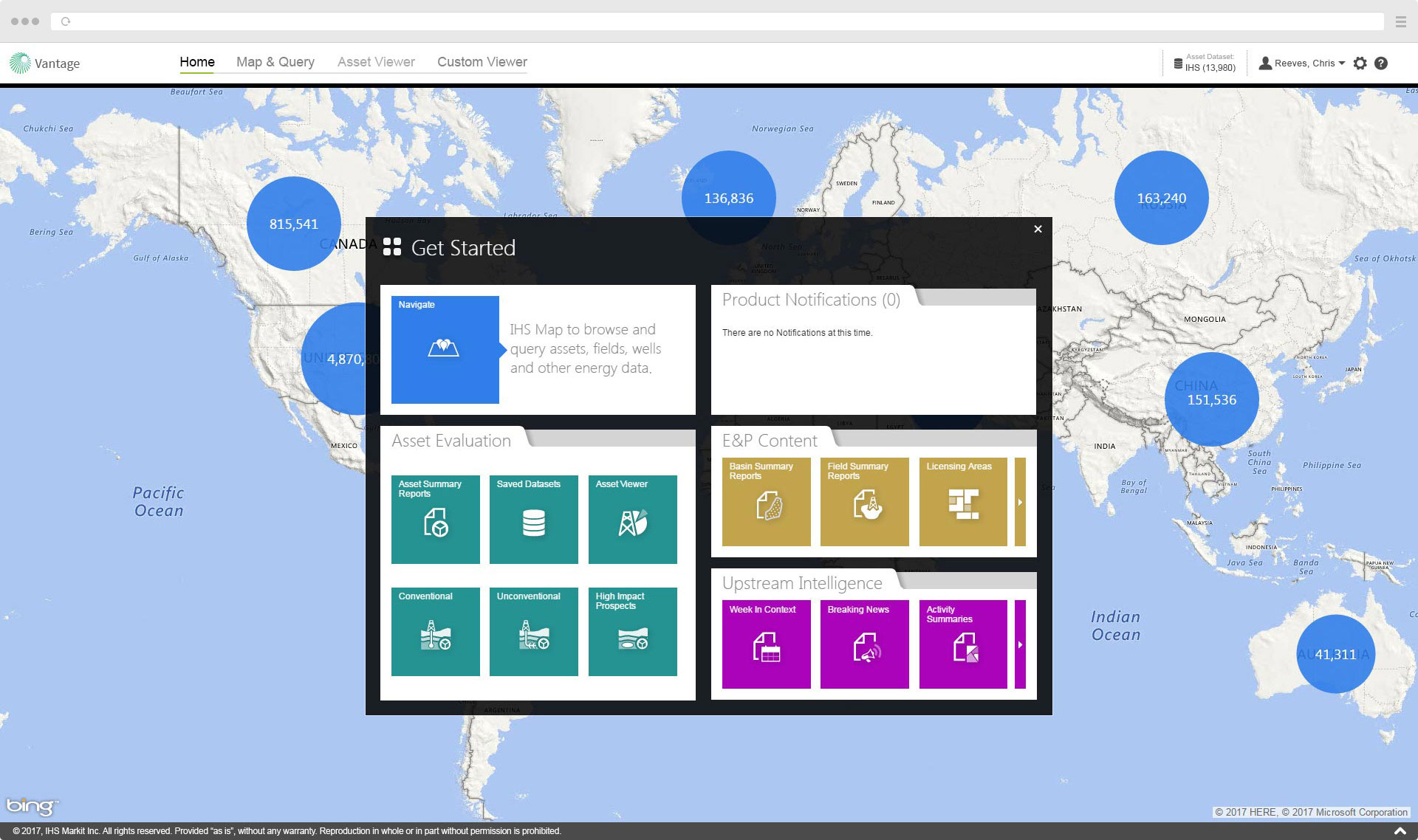The height and width of the screenshot is (840, 1418).
Task: Click the 4,870 cluster over United States
Action: [334, 359]
